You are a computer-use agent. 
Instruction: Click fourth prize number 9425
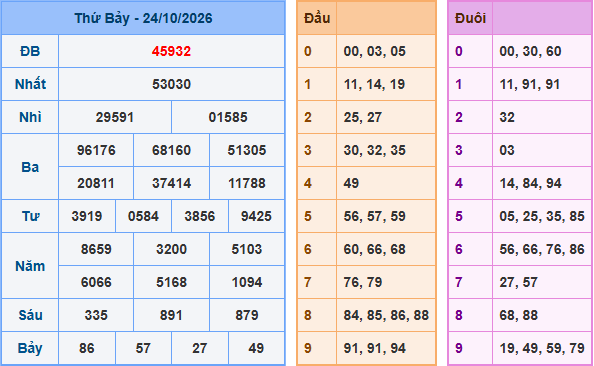(x=256, y=216)
